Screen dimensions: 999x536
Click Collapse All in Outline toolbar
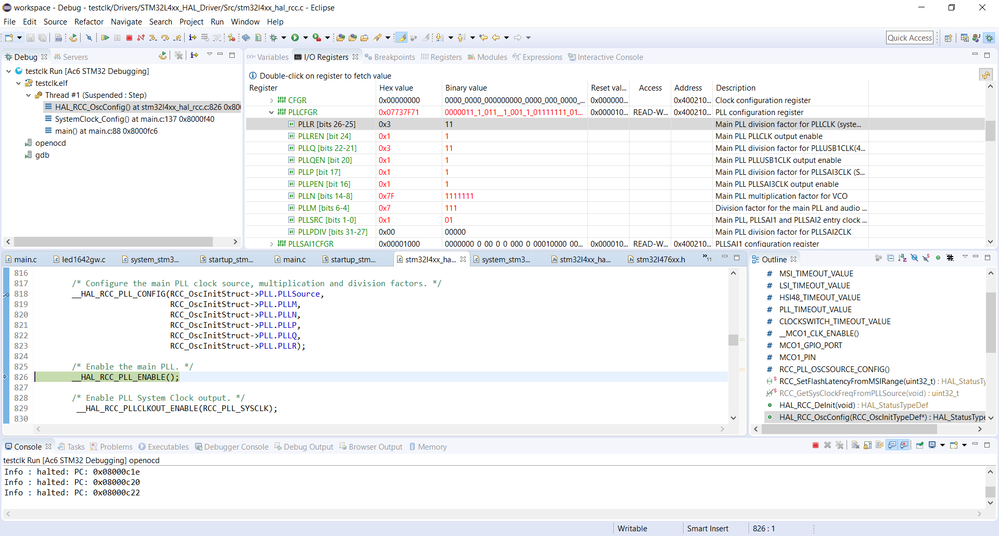pos(891,258)
